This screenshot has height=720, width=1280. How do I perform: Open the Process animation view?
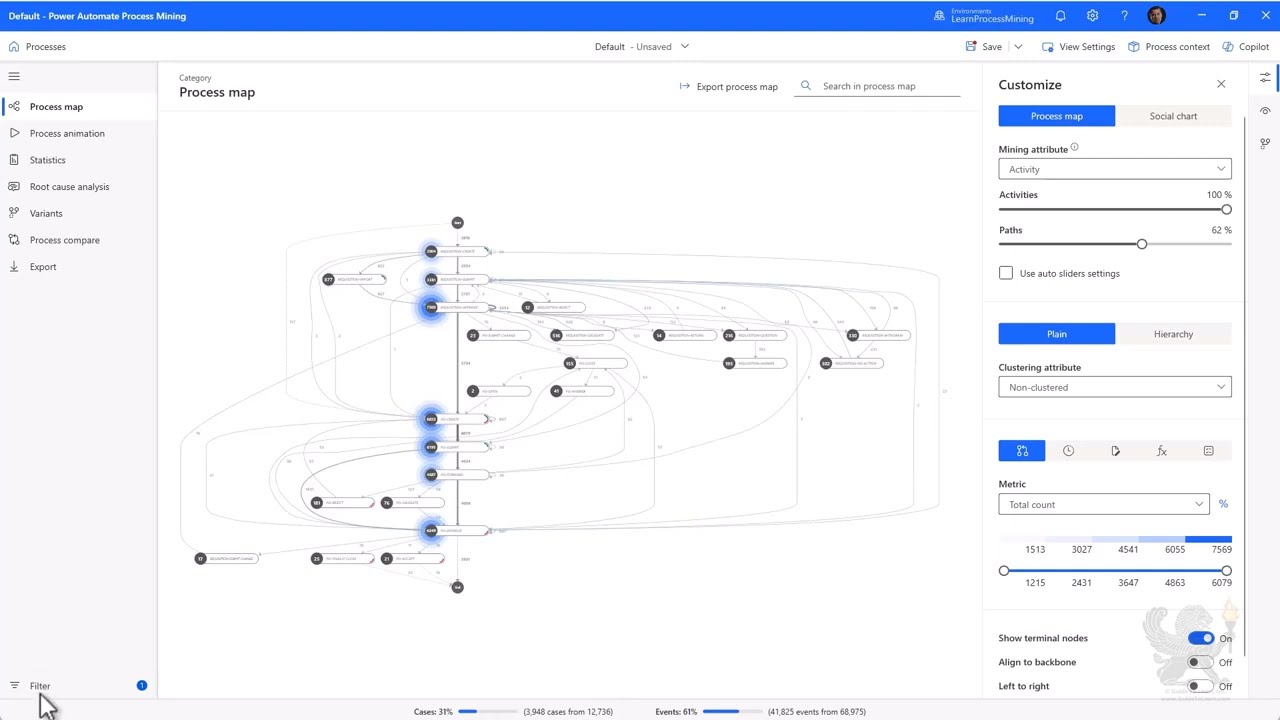click(67, 133)
